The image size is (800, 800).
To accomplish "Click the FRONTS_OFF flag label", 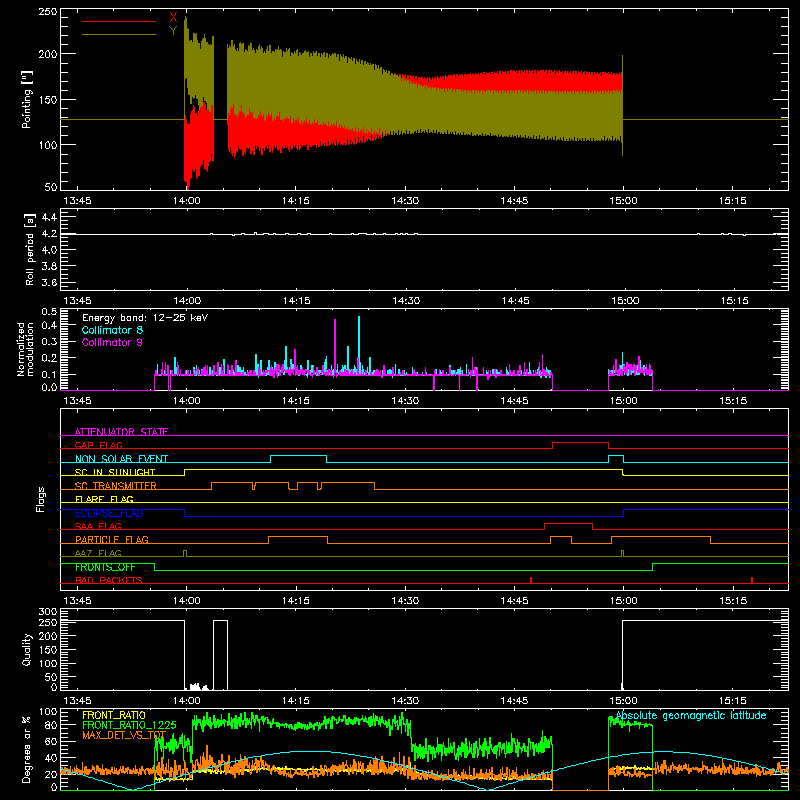I will (105, 567).
